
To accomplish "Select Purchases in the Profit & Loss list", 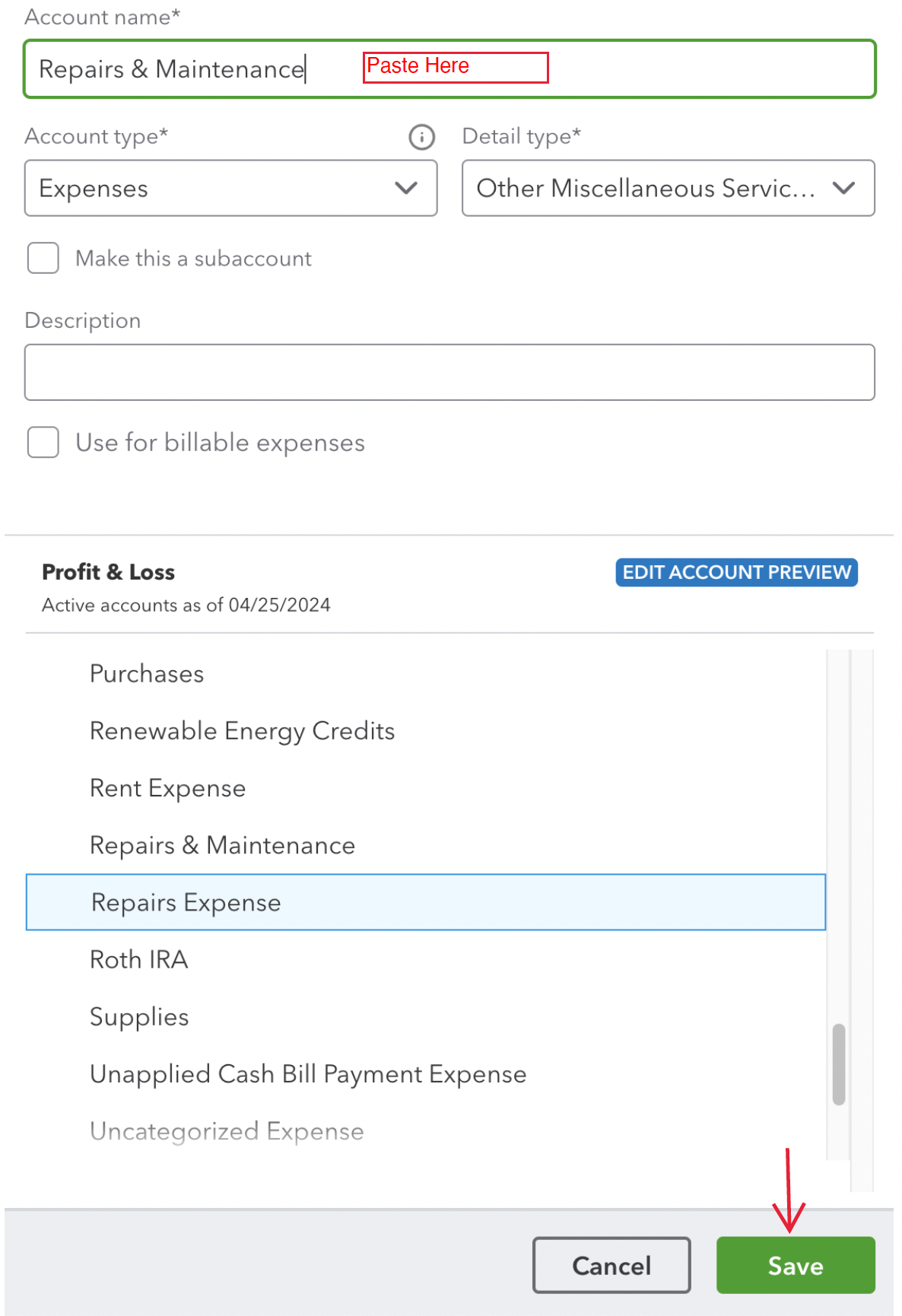I will point(146,673).
